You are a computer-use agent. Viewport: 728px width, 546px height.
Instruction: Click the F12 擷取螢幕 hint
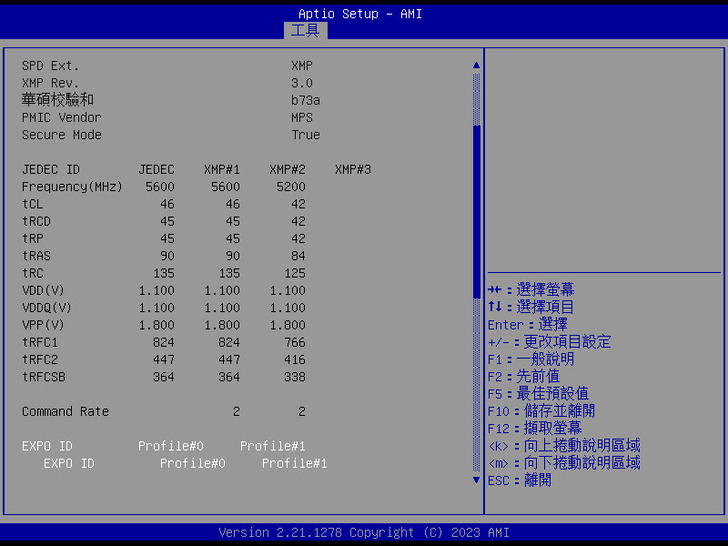[x=535, y=428]
